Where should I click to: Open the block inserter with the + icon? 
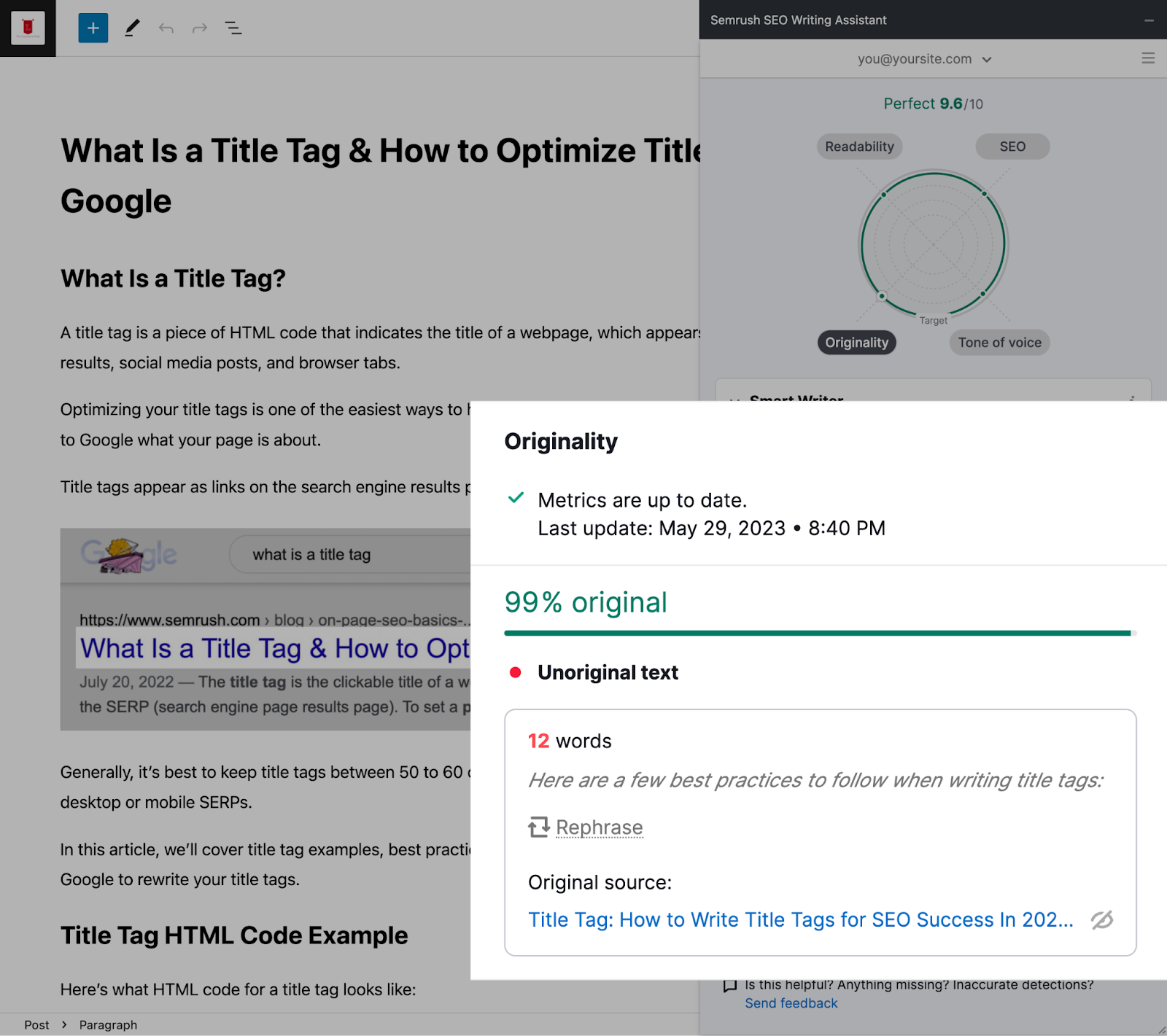point(93,28)
